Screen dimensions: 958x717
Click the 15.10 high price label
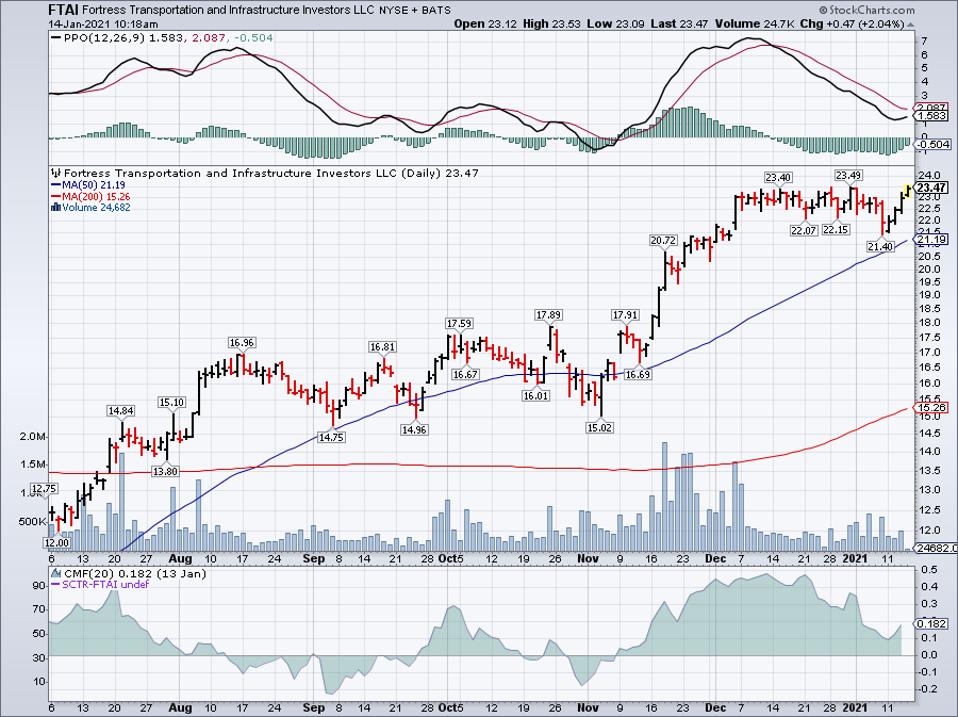click(x=172, y=402)
